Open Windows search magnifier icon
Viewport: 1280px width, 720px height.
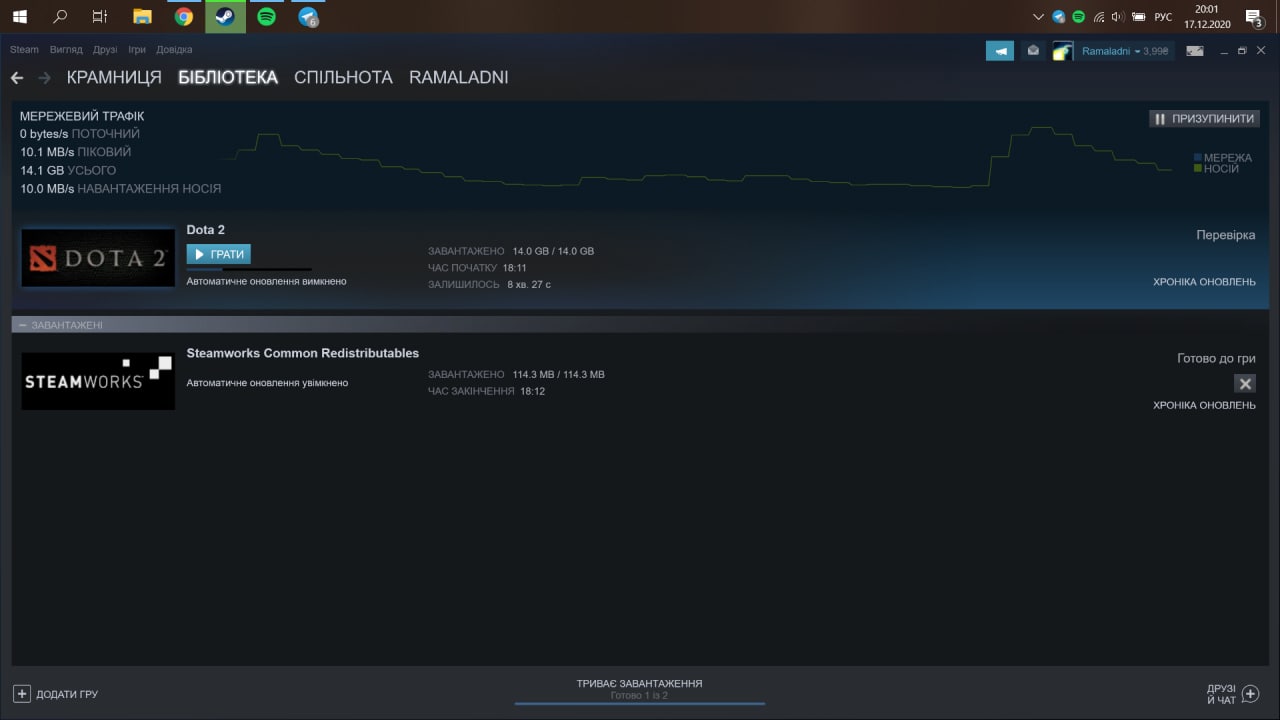click(60, 17)
